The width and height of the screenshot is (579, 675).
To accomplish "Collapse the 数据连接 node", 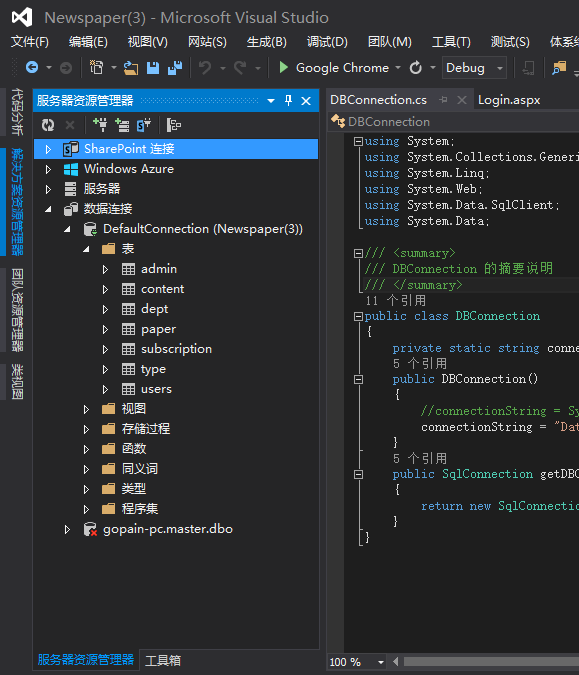I will tap(49, 209).
